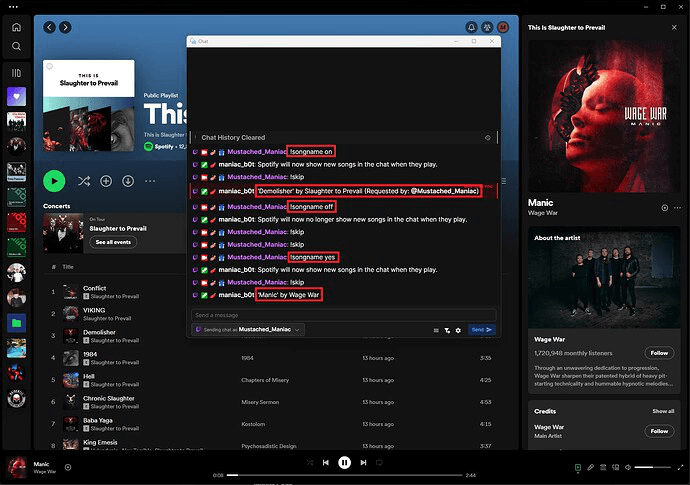Open more options for Manic in side panel
690x485 pixels.
pos(677,208)
